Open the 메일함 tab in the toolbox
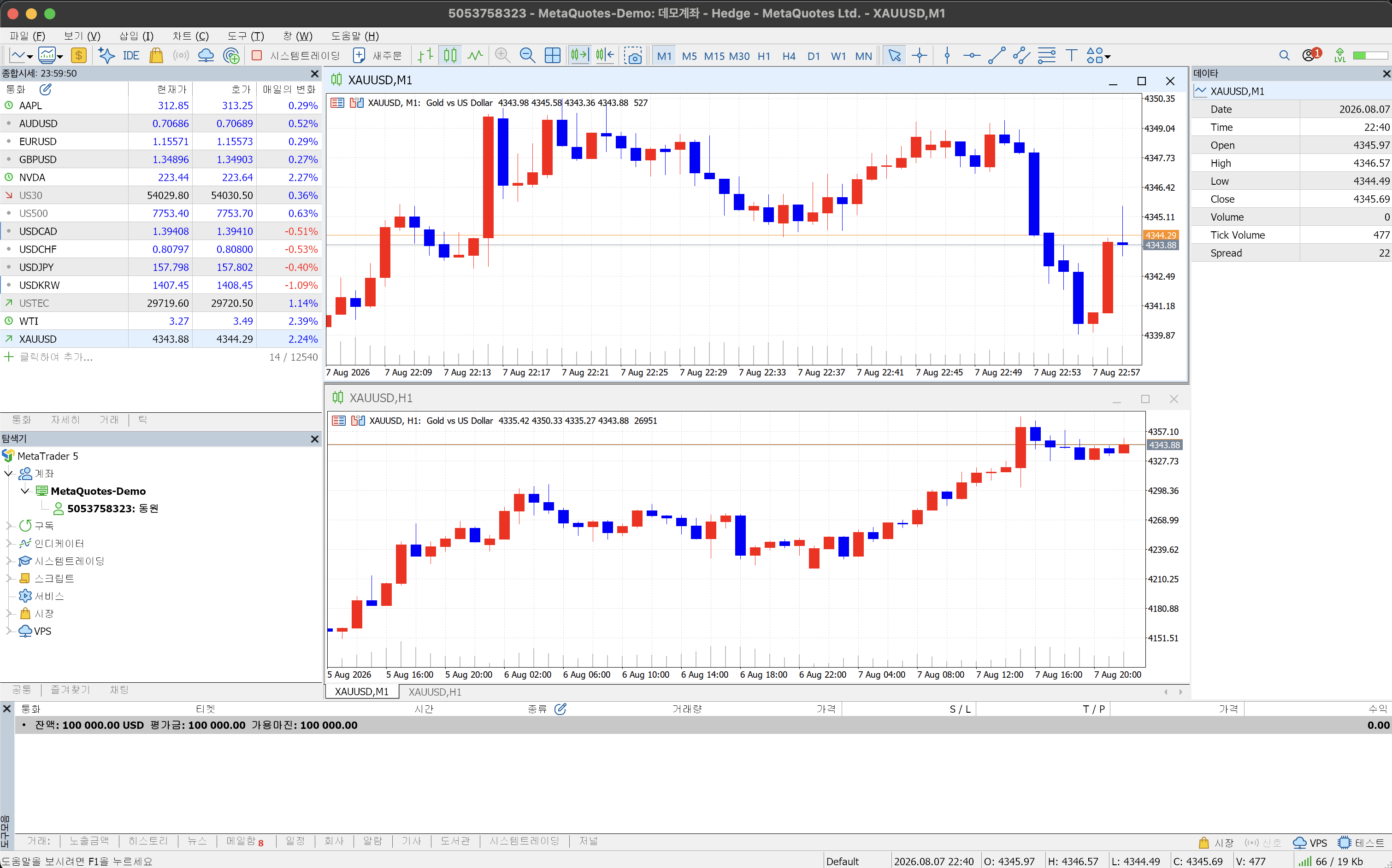Image resolution: width=1392 pixels, height=868 pixels. pos(245,841)
